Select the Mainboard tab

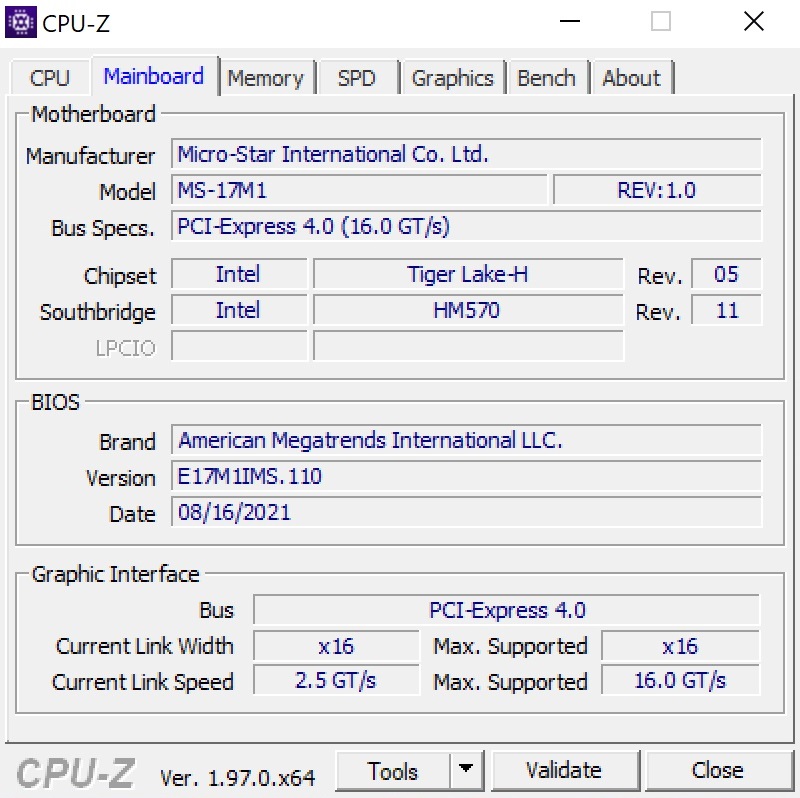click(154, 76)
